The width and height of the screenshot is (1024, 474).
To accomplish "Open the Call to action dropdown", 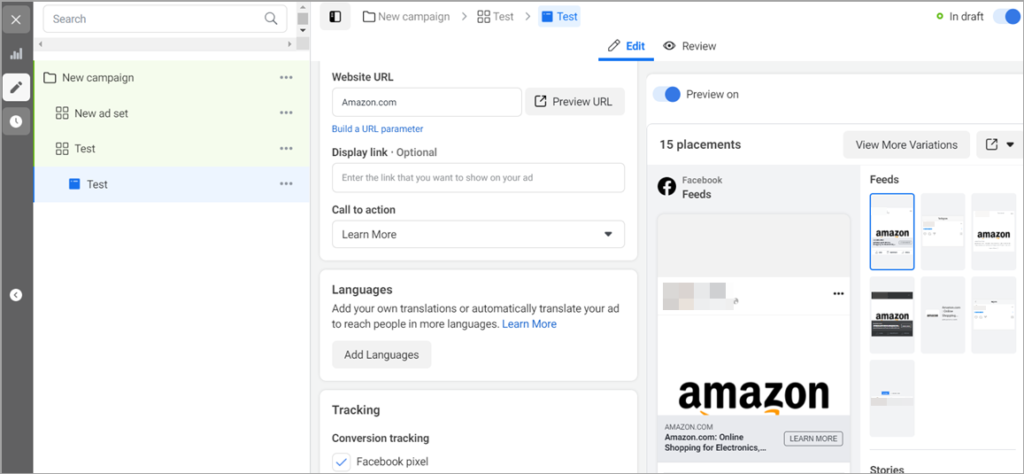I will tap(478, 234).
